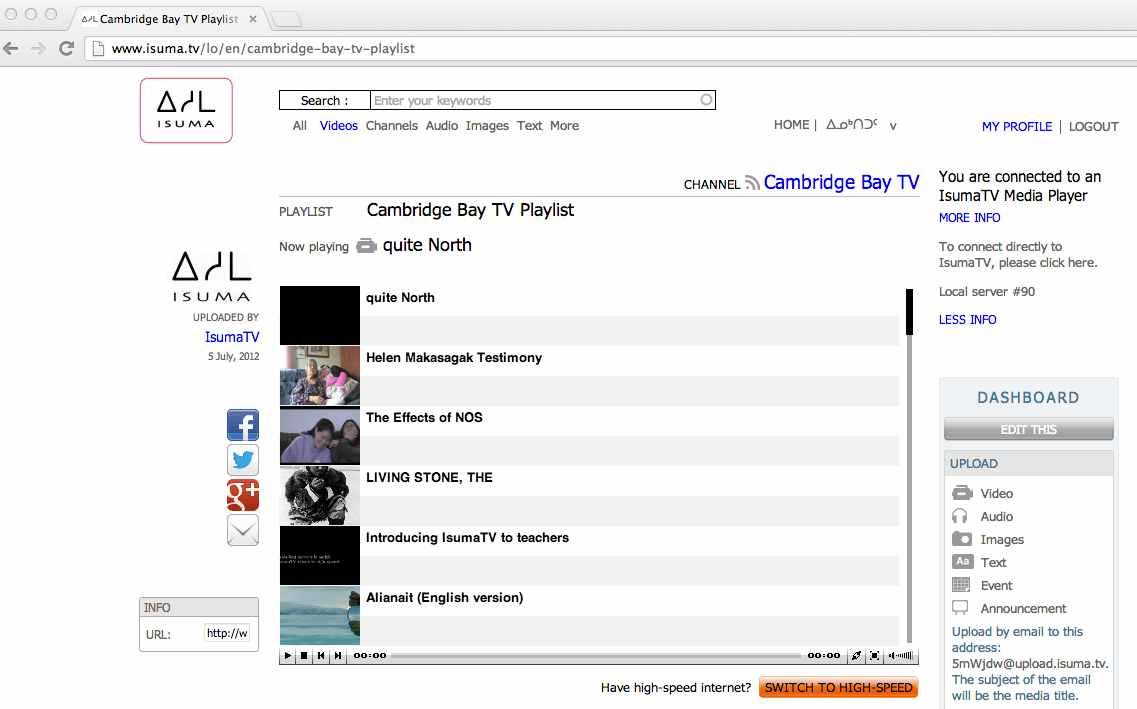Filter search by Videos

point(339,125)
